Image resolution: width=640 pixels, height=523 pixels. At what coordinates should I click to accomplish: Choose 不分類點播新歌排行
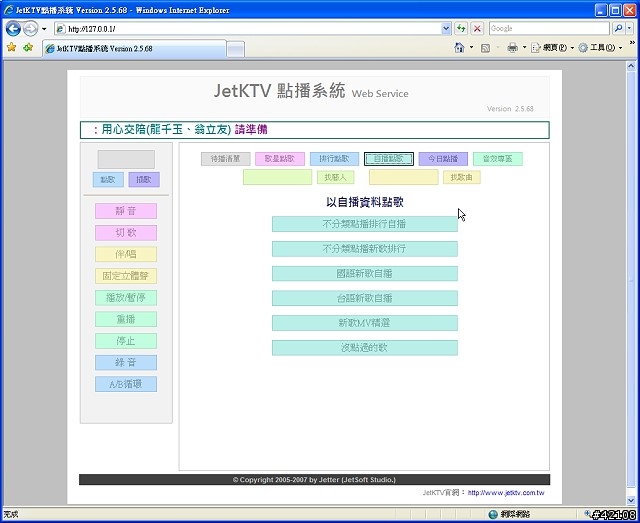[365, 249]
